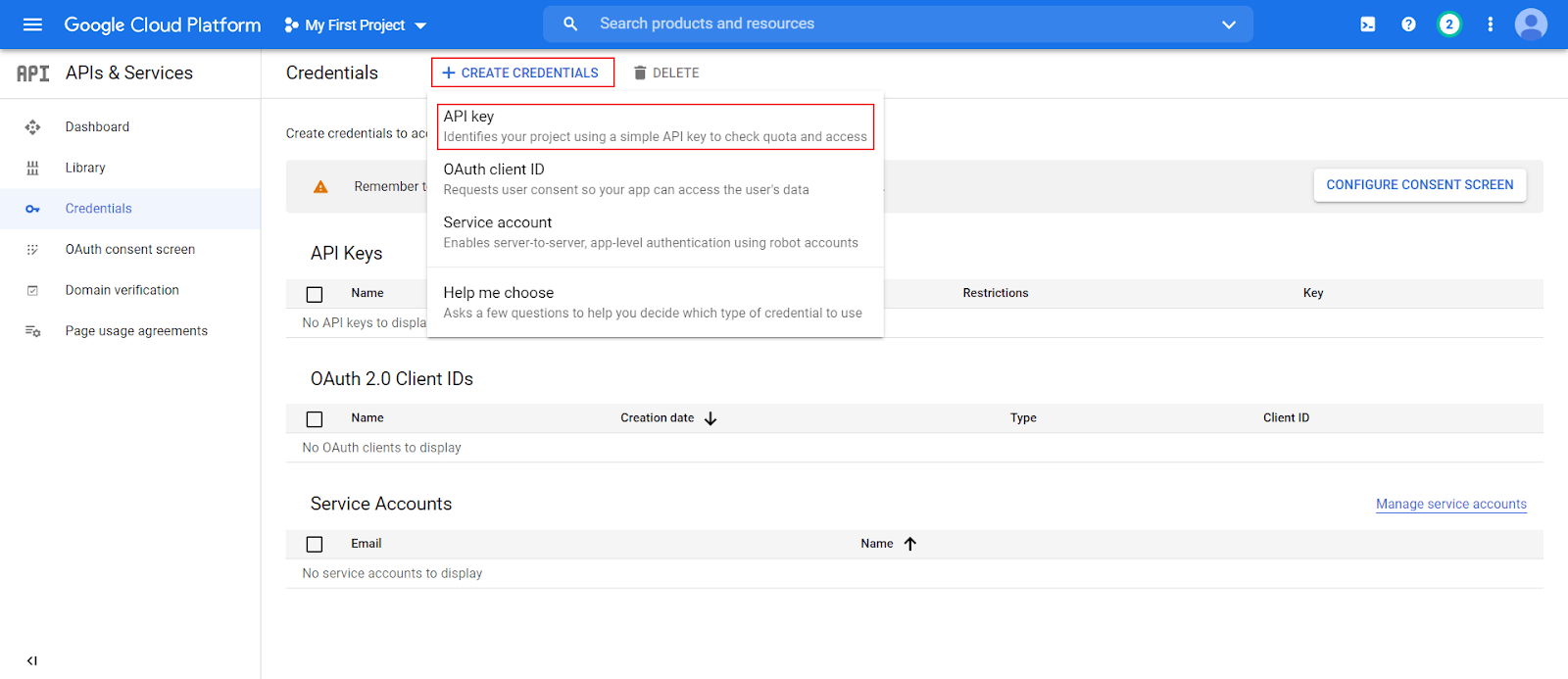Open the hamburger navigation menu
This screenshot has width=1568, height=679.
pos(32,24)
